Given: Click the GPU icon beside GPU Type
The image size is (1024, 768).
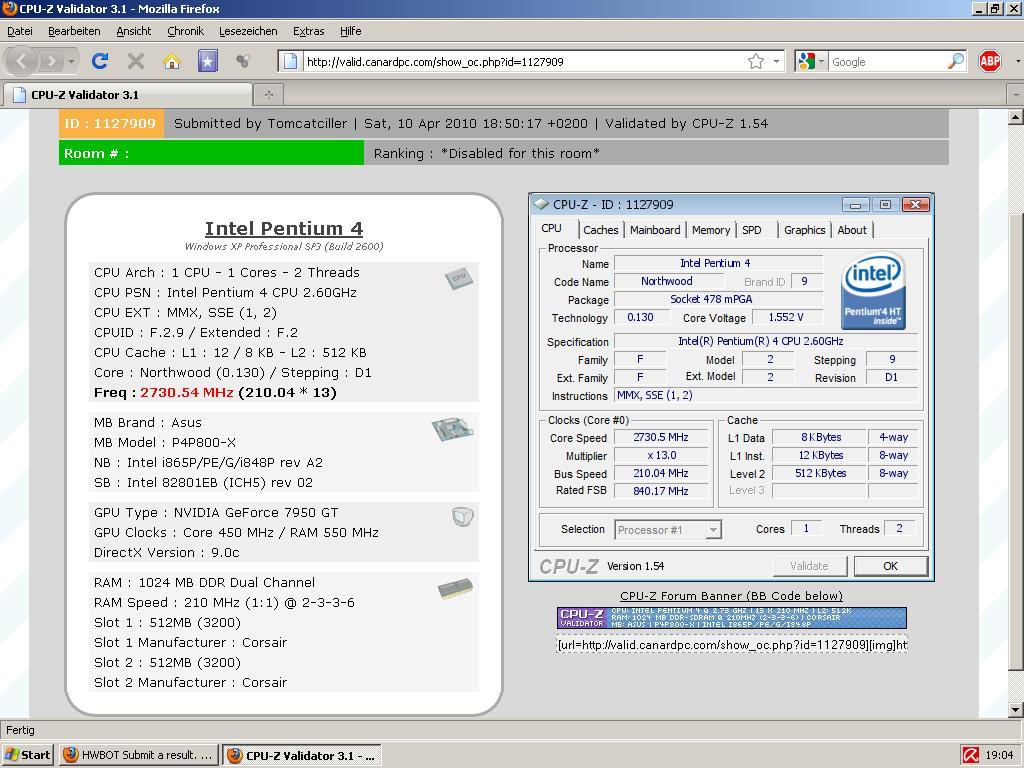Looking at the screenshot, I should point(462,517).
